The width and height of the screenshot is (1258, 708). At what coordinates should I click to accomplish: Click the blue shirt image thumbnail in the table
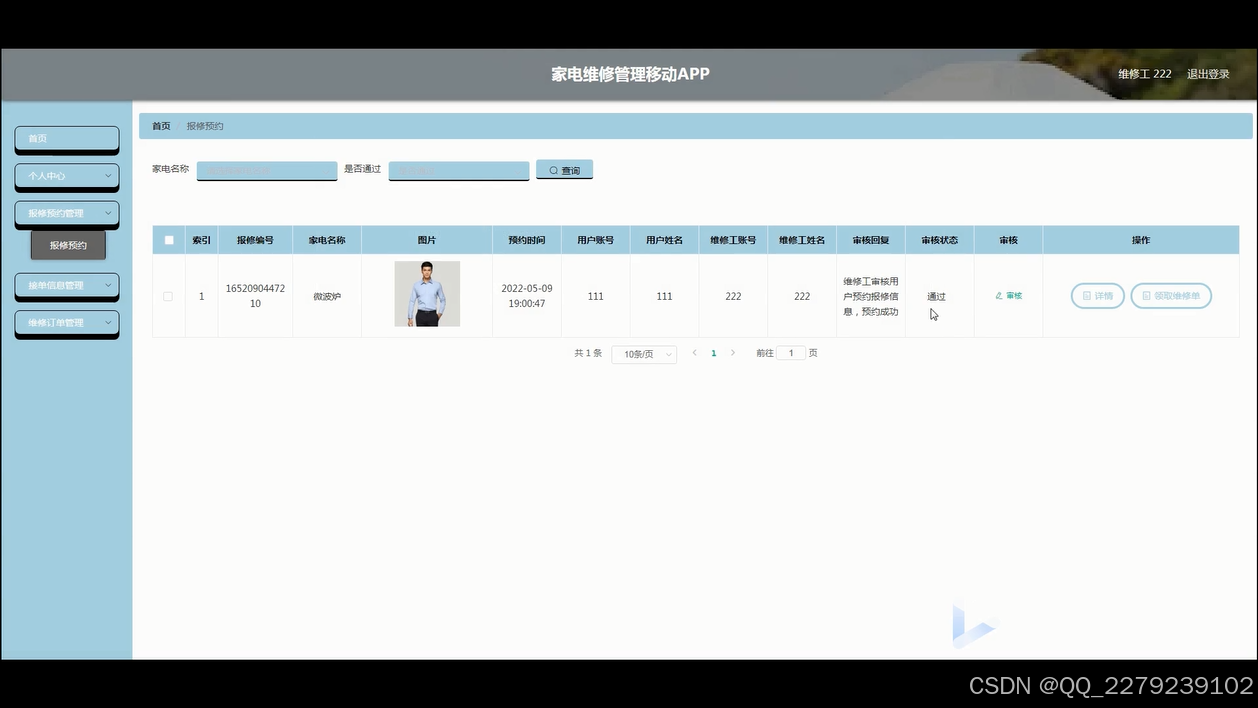coord(427,293)
